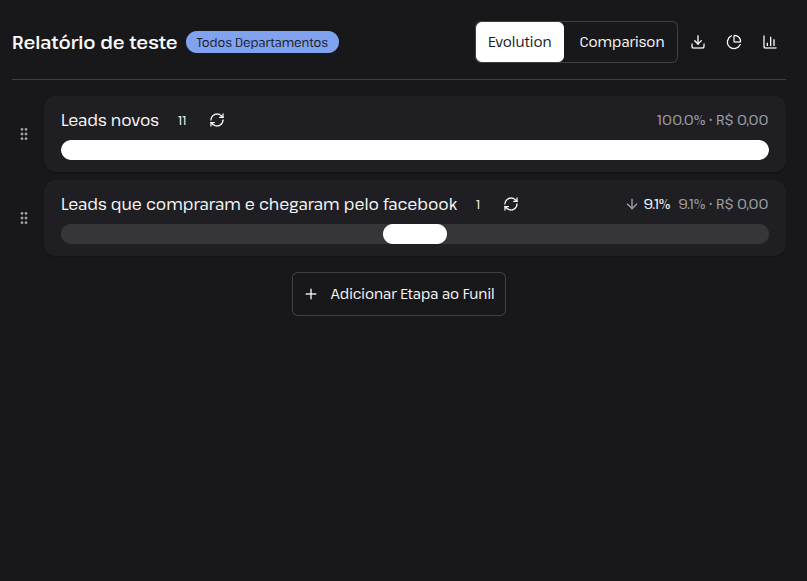Click the Leads novos count of 11
Screen dimensions: 807x581
182,120
